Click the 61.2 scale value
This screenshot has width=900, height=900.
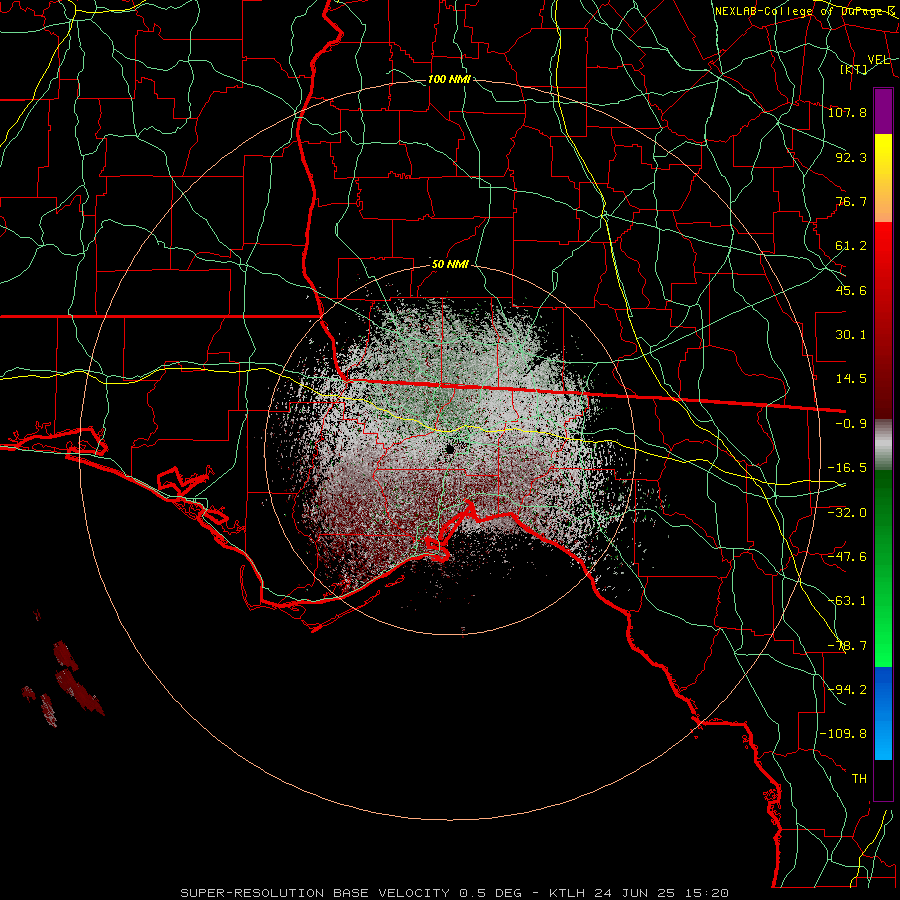coord(851,246)
